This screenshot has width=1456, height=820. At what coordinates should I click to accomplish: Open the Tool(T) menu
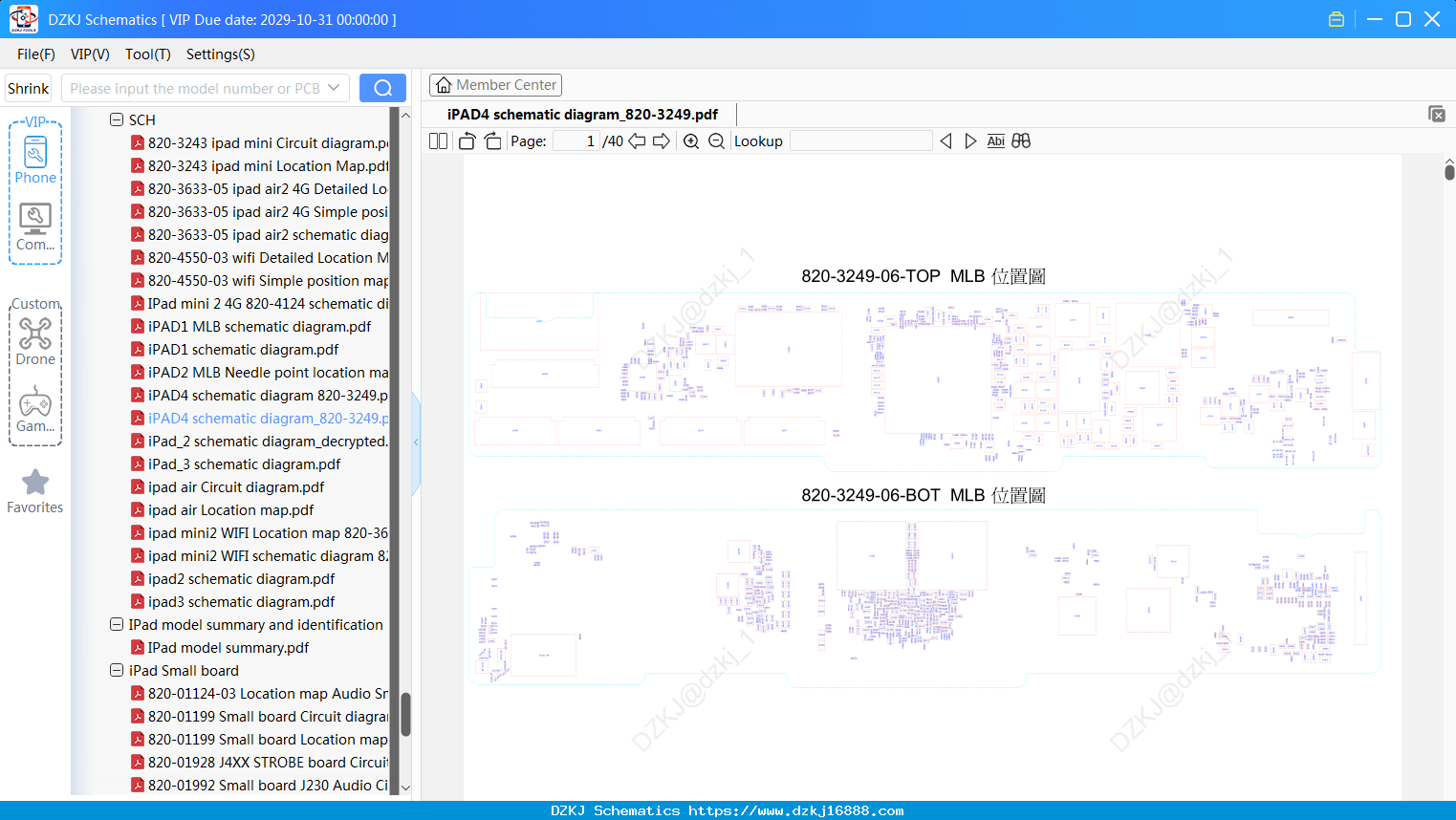(x=148, y=54)
